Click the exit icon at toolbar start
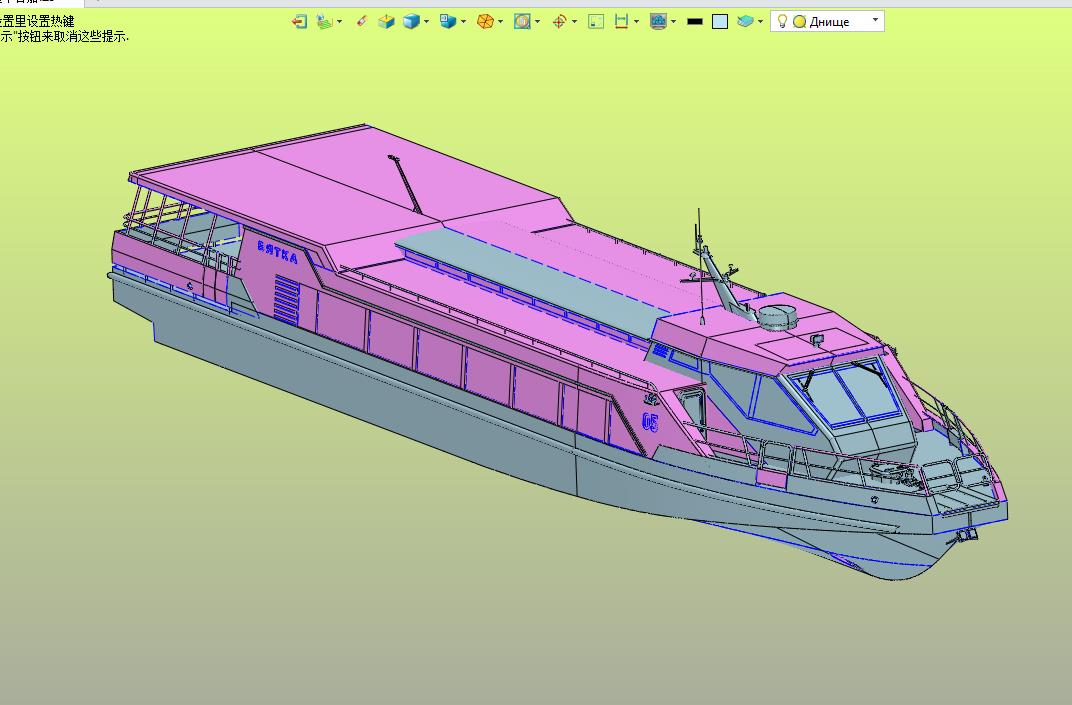 click(x=299, y=21)
